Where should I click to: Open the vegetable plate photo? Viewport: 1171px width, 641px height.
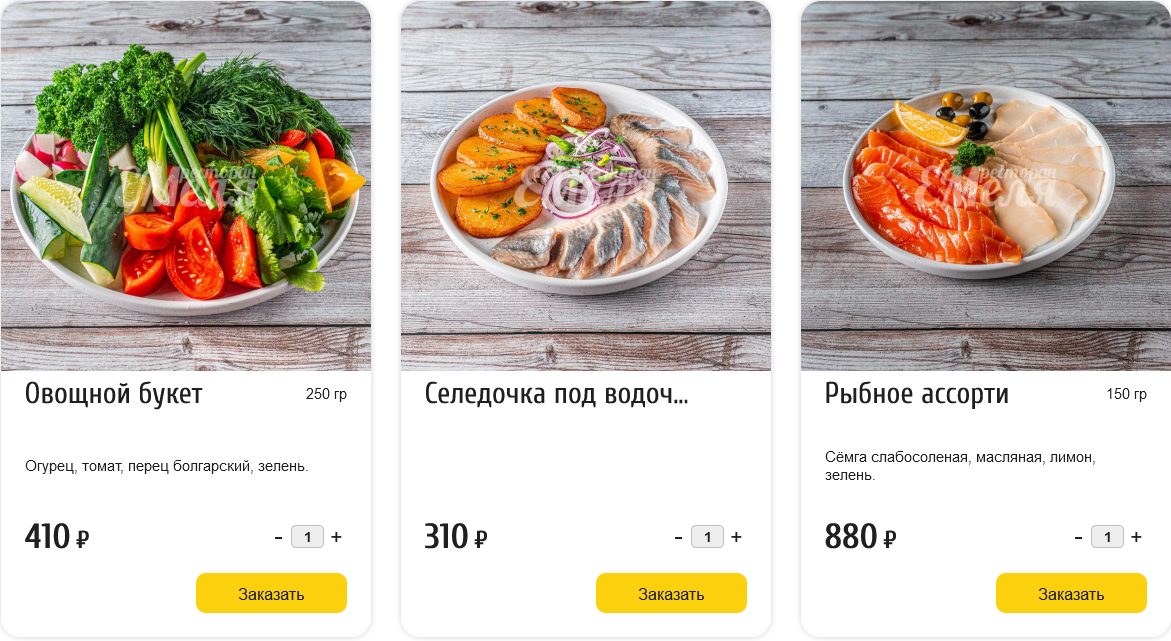coord(186,185)
